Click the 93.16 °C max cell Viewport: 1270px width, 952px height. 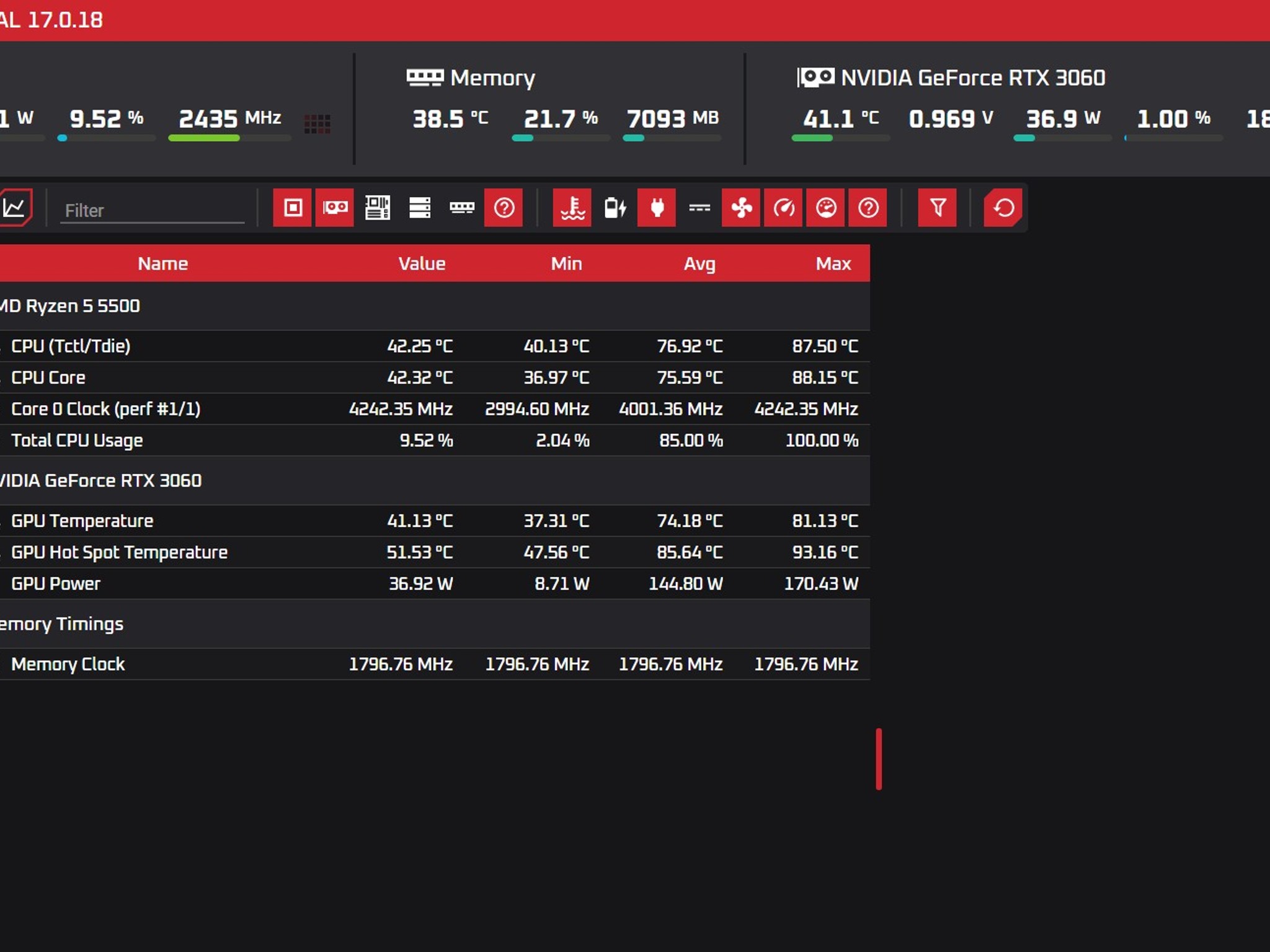[825, 552]
